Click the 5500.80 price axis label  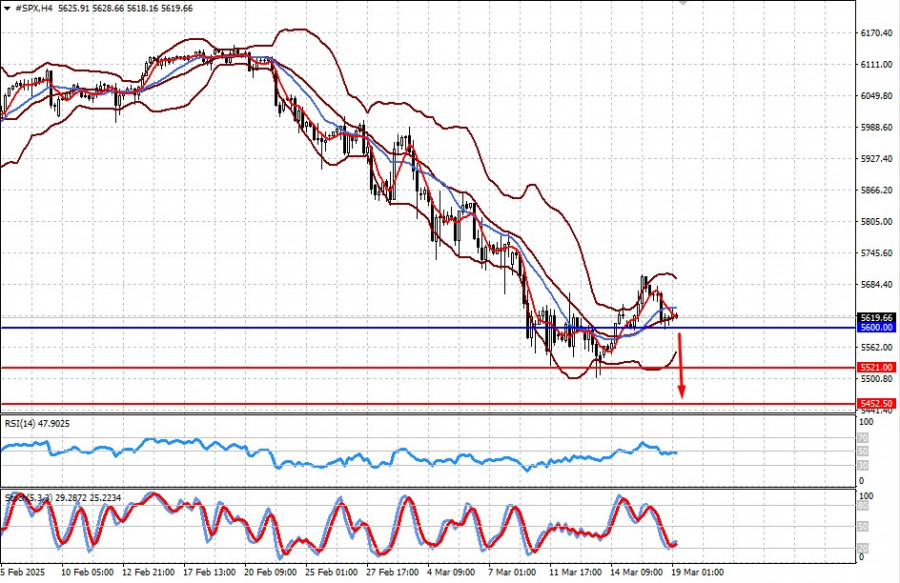tap(876, 379)
